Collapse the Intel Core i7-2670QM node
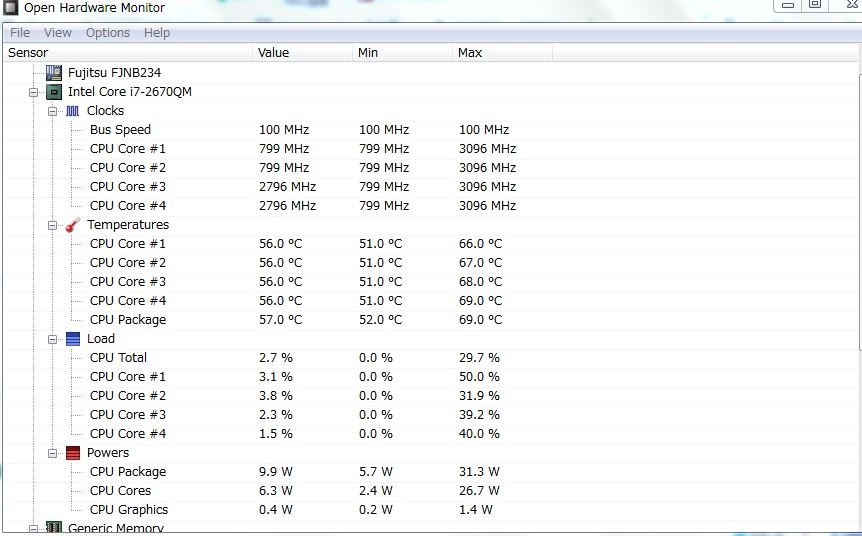Screen dimensions: 862x536 pyautogui.click(x=34, y=92)
